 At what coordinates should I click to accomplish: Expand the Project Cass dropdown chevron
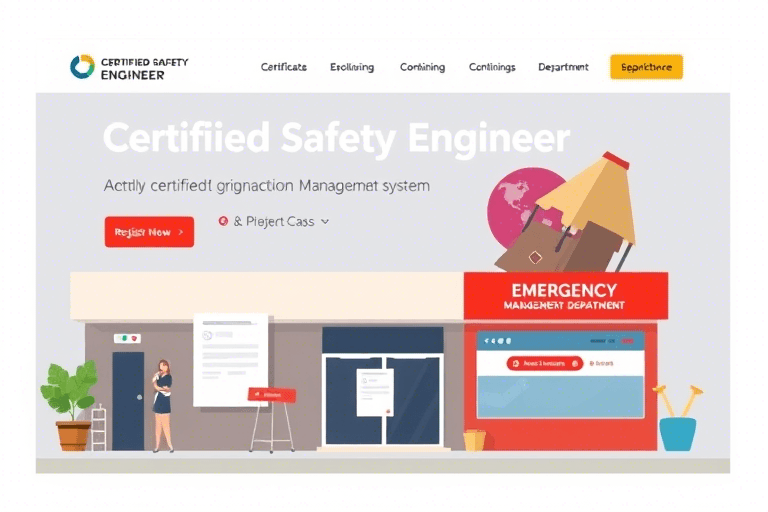point(325,222)
